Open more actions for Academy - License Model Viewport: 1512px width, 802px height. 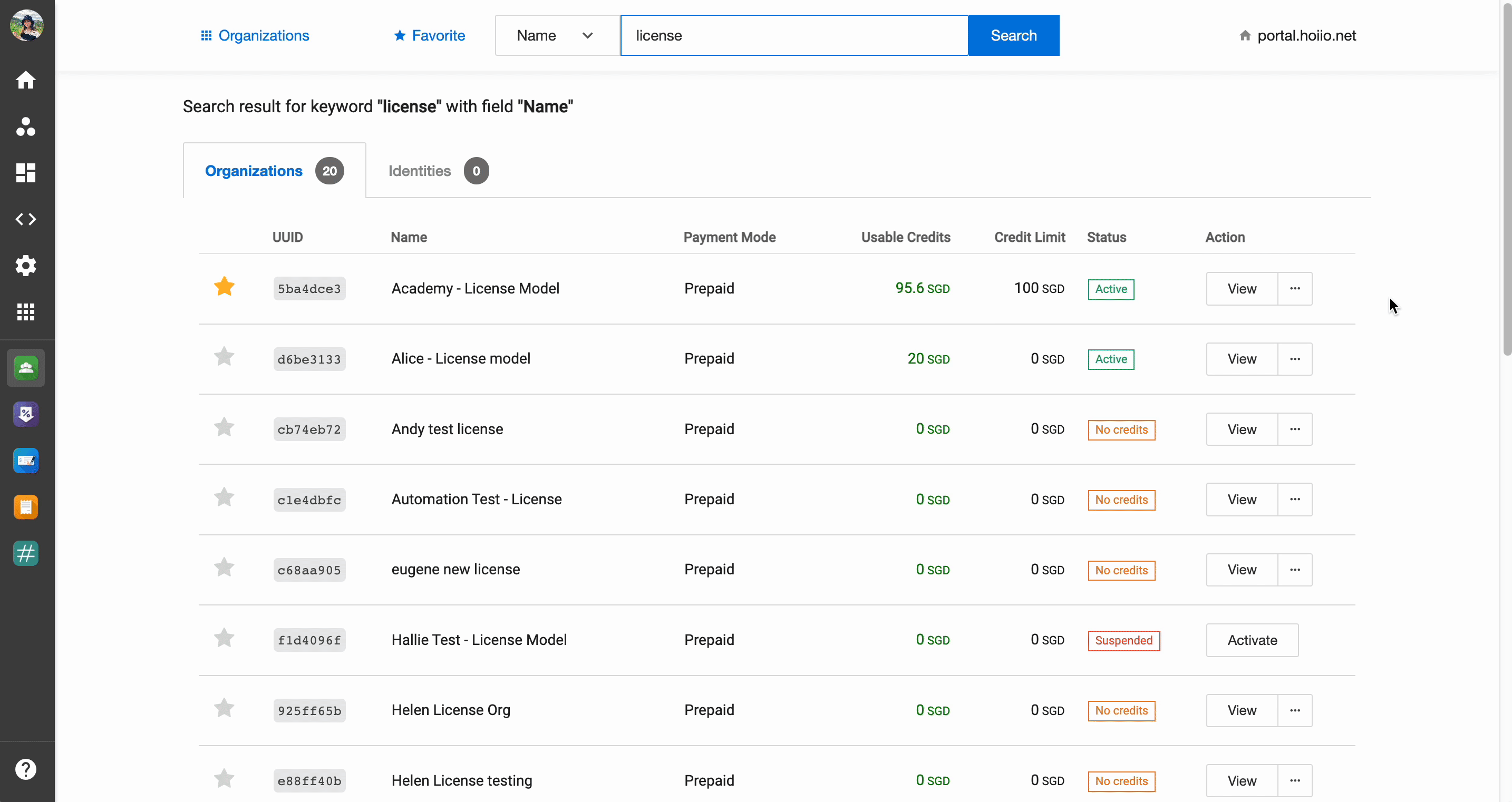pyautogui.click(x=1295, y=289)
